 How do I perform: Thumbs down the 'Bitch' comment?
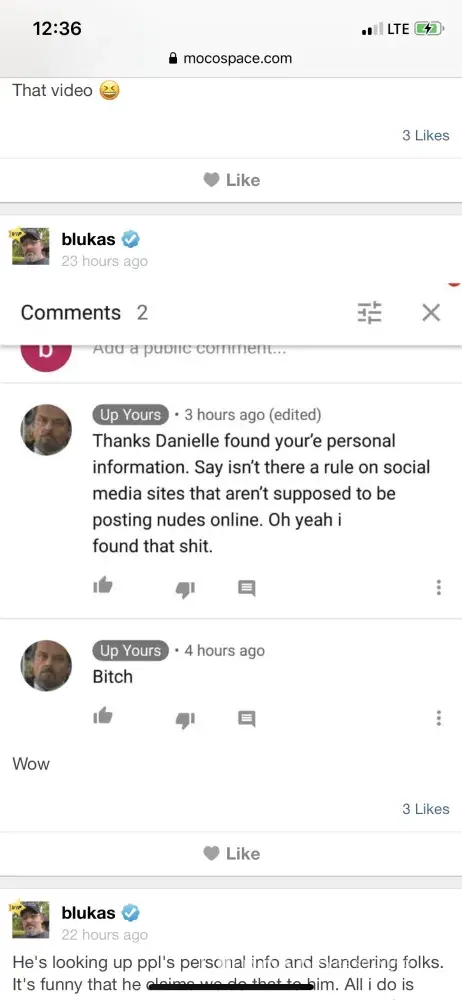point(185,719)
